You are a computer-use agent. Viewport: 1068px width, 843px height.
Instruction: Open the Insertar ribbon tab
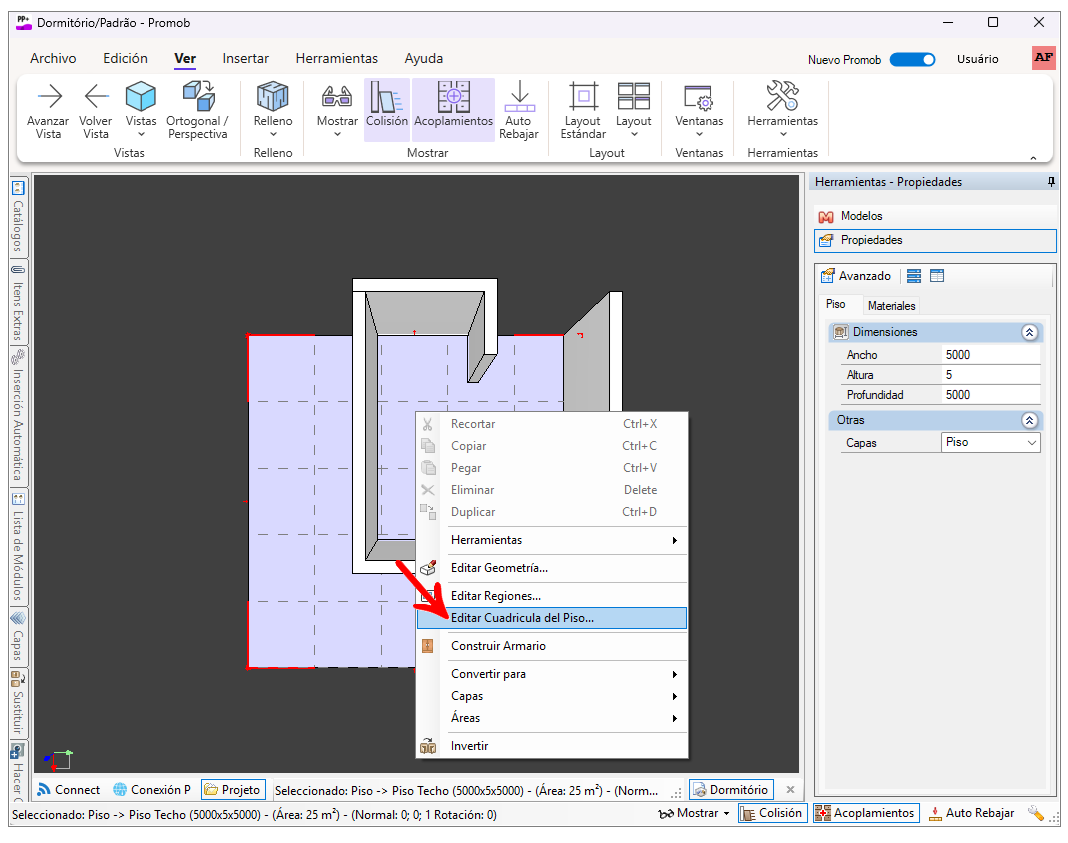pyautogui.click(x=245, y=58)
